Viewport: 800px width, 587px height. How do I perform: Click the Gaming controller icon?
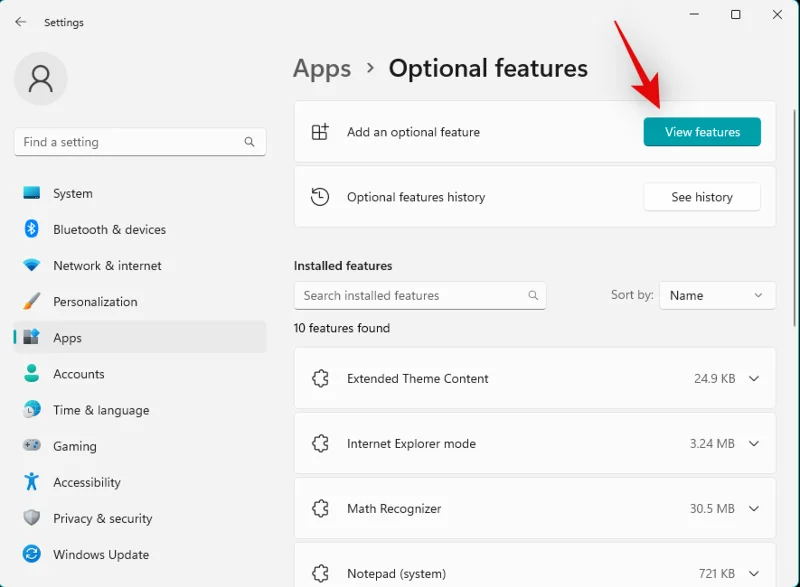pyautogui.click(x=32, y=446)
